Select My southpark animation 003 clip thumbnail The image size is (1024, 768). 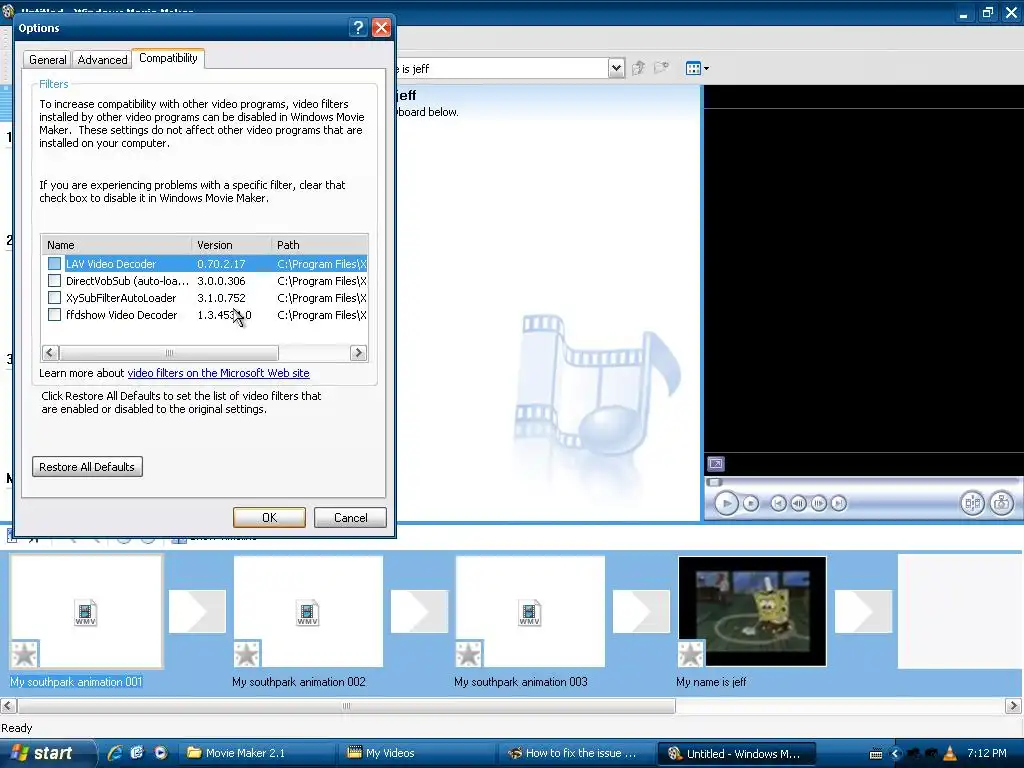[530, 611]
